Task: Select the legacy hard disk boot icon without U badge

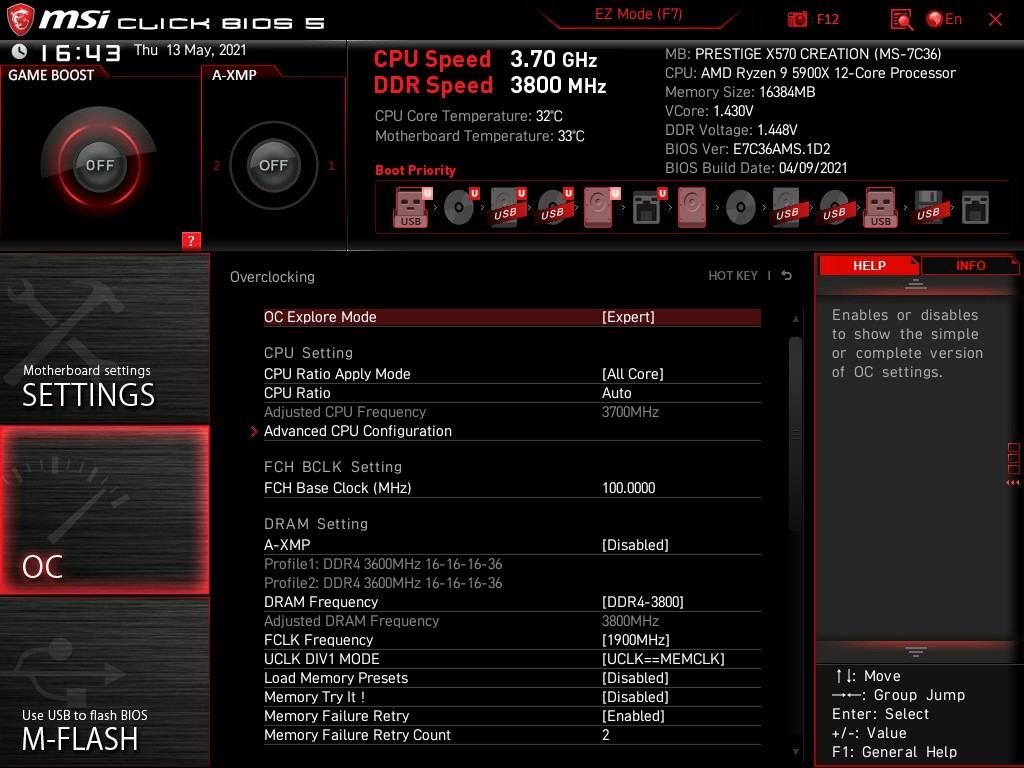Action: pos(692,208)
